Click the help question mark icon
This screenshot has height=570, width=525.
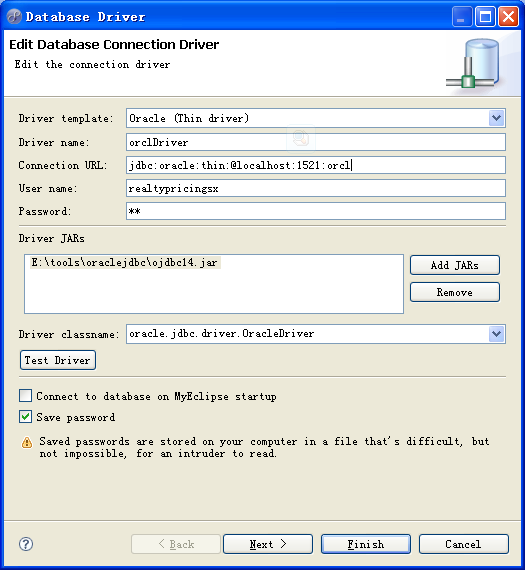point(26,544)
